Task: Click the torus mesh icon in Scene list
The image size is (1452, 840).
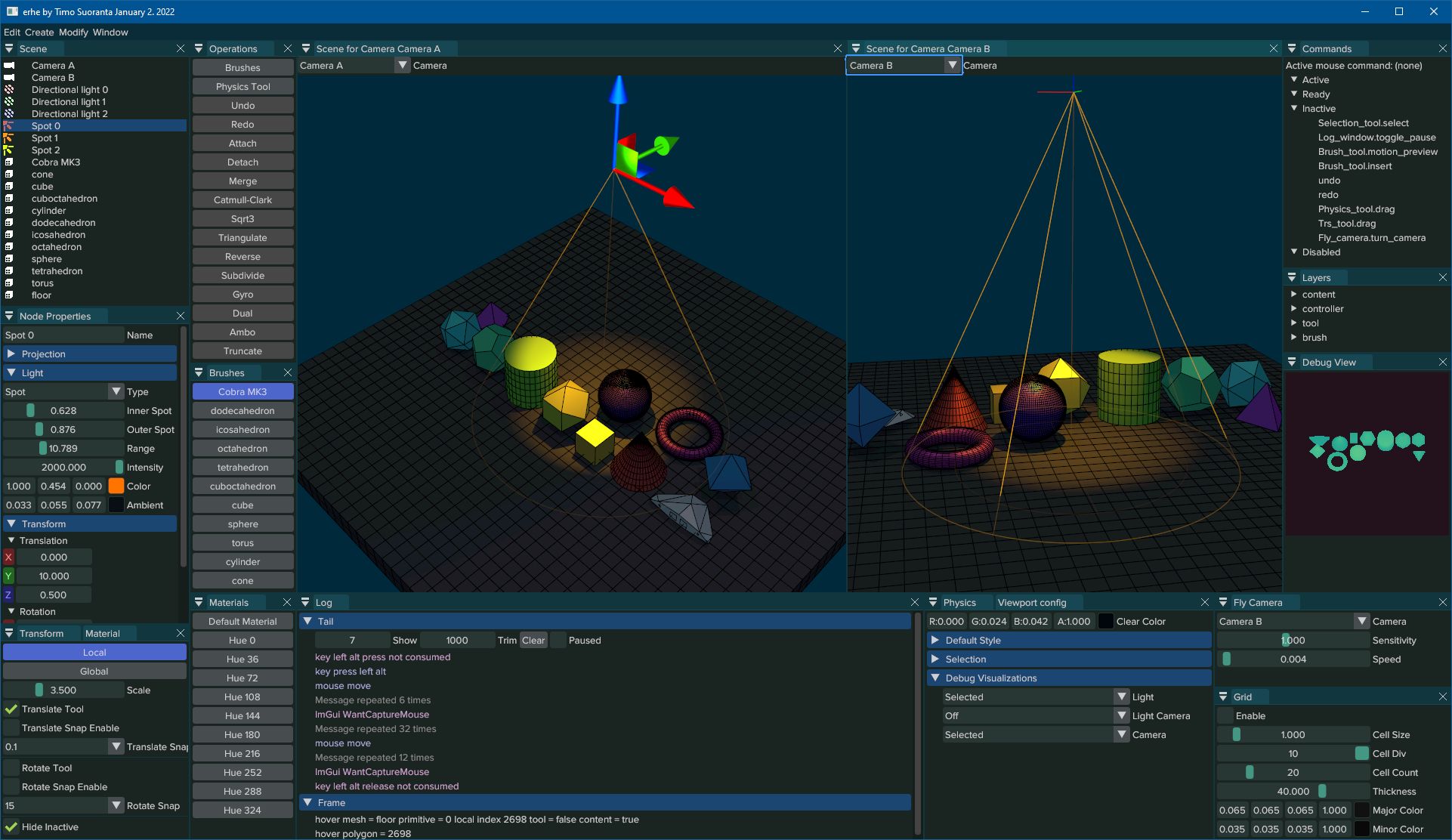Action: 9,283
